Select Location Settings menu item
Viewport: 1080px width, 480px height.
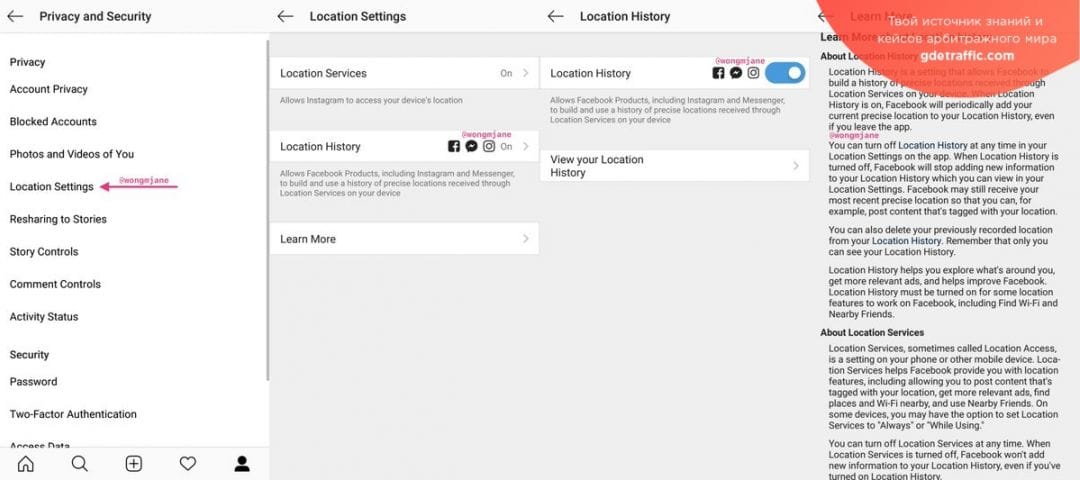(x=52, y=187)
